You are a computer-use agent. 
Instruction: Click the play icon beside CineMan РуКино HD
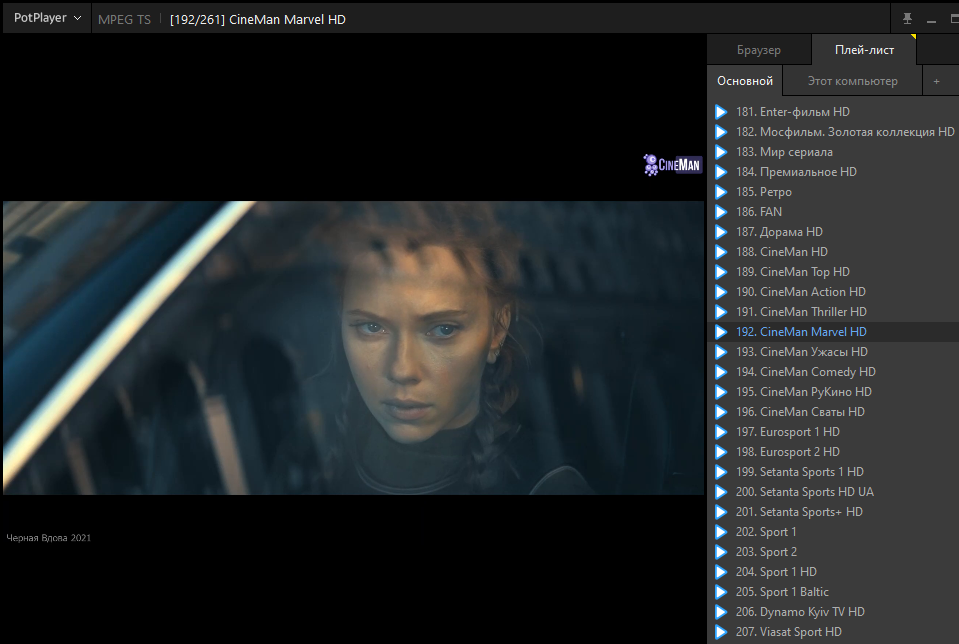(x=721, y=392)
